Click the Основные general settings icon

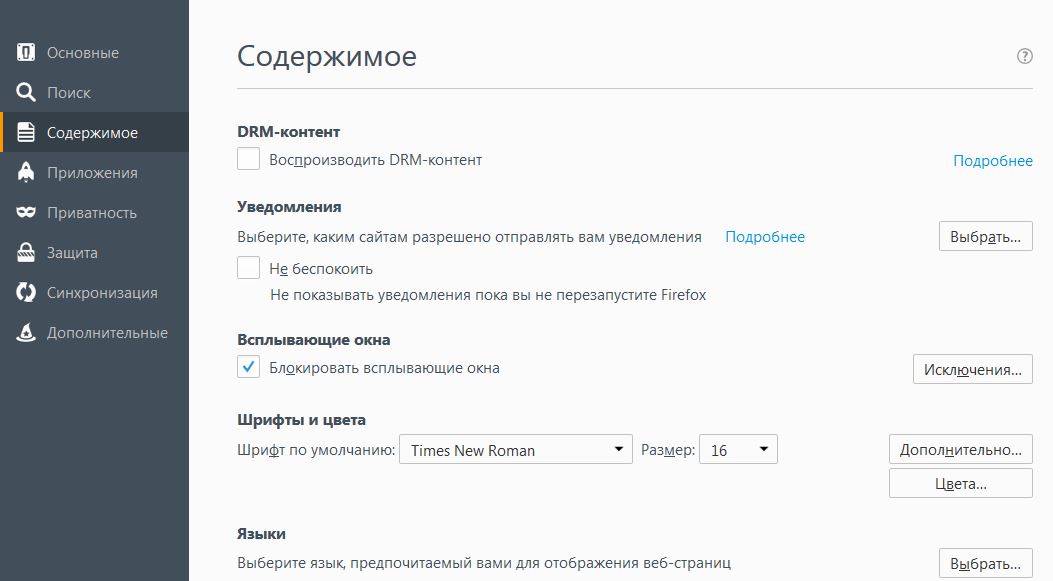tap(27, 53)
